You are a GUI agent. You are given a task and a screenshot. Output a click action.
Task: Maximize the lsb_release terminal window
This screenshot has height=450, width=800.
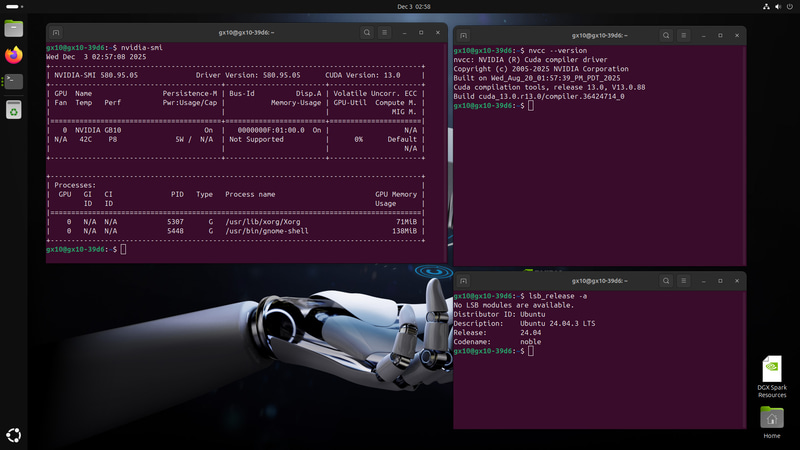click(x=720, y=281)
